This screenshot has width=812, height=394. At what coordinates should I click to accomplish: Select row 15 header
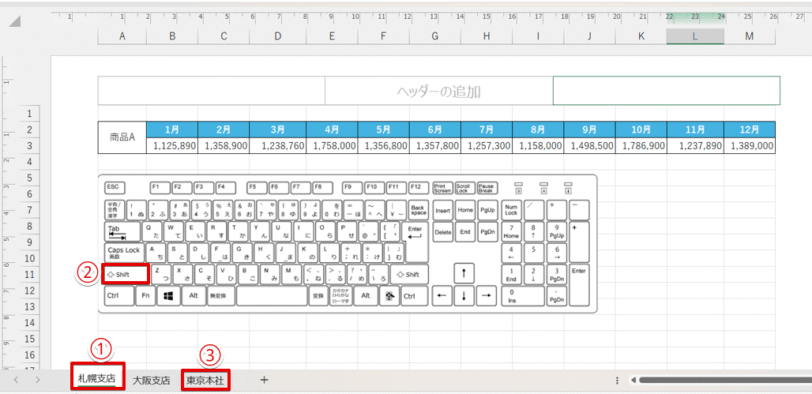pos(30,339)
